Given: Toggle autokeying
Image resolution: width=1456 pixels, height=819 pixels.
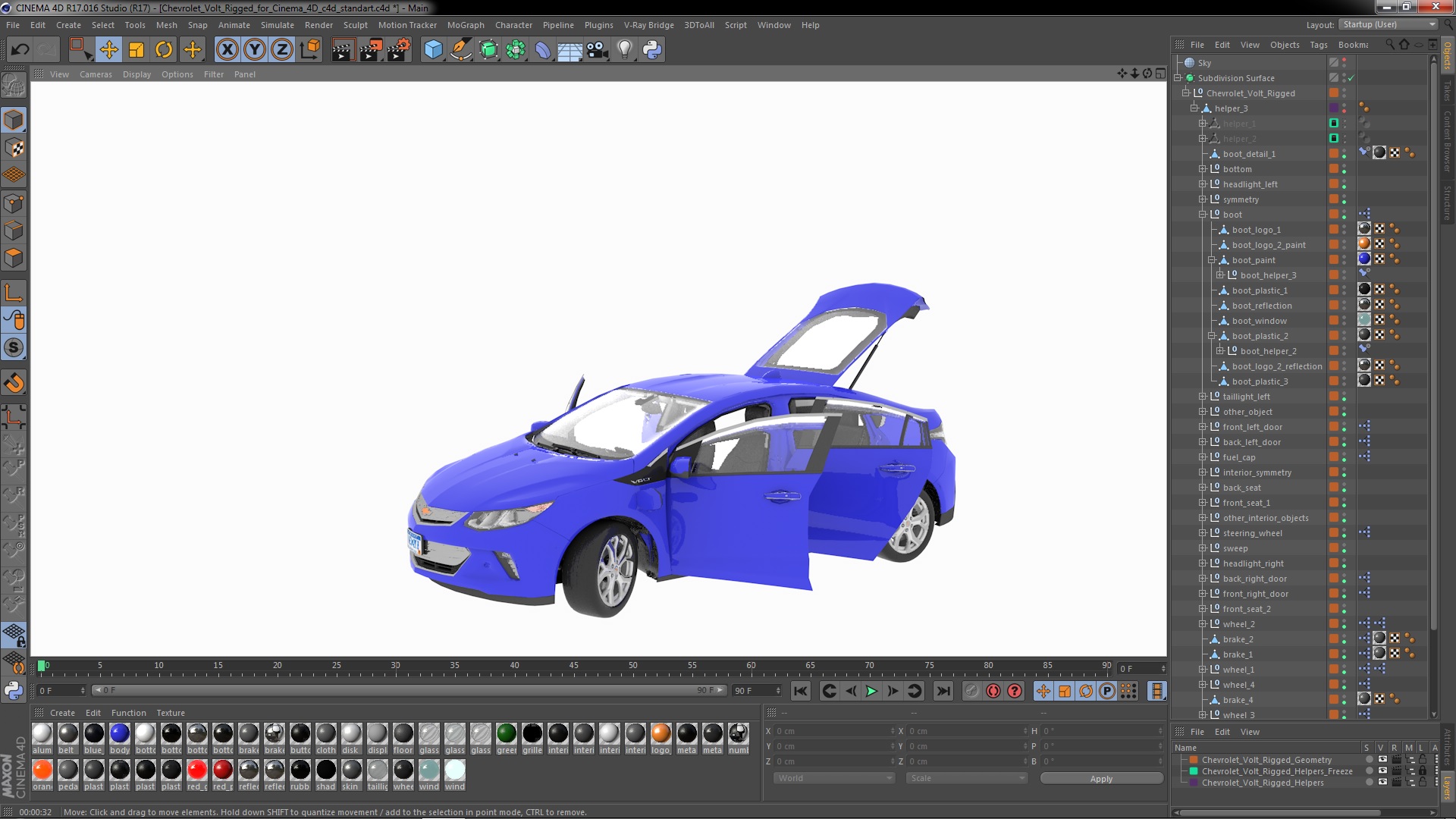Looking at the screenshot, I should point(993,691).
